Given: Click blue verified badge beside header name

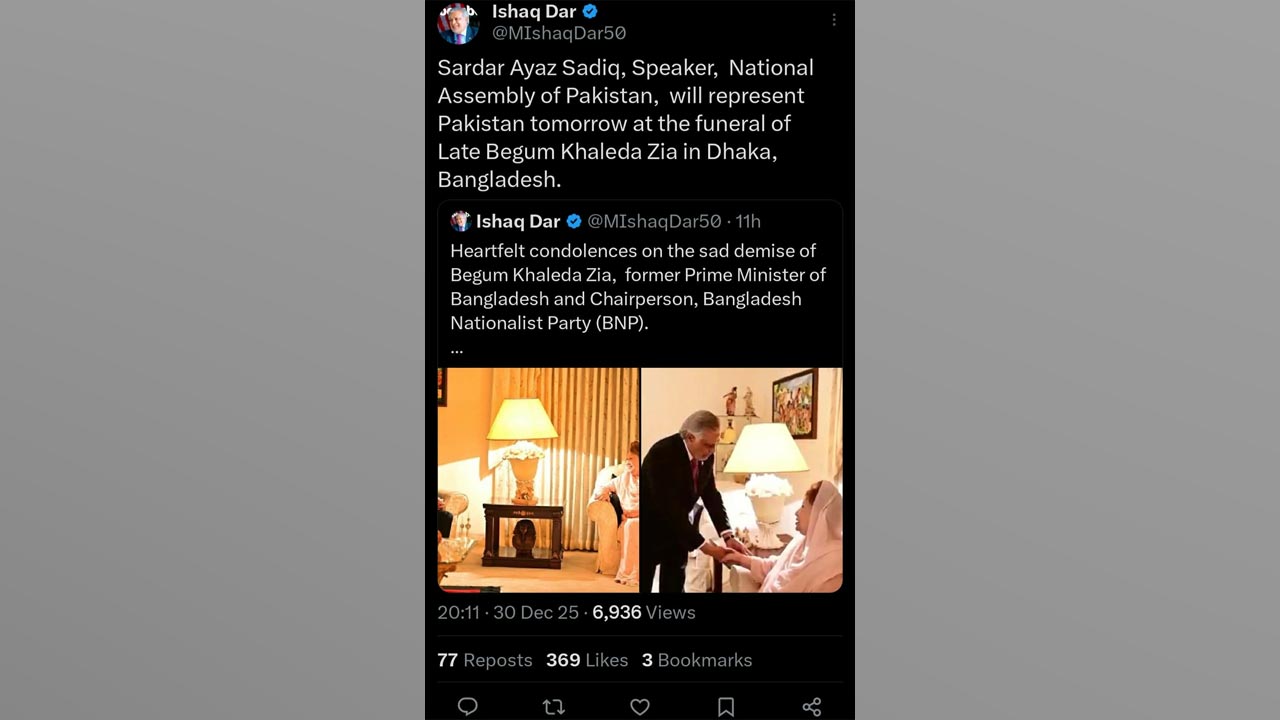Looking at the screenshot, I should click(591, 11).
